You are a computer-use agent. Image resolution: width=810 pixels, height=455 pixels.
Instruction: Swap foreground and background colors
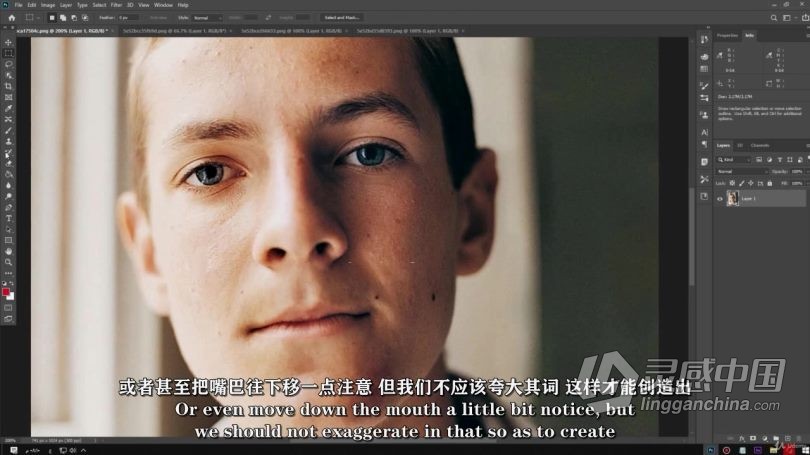12,284
